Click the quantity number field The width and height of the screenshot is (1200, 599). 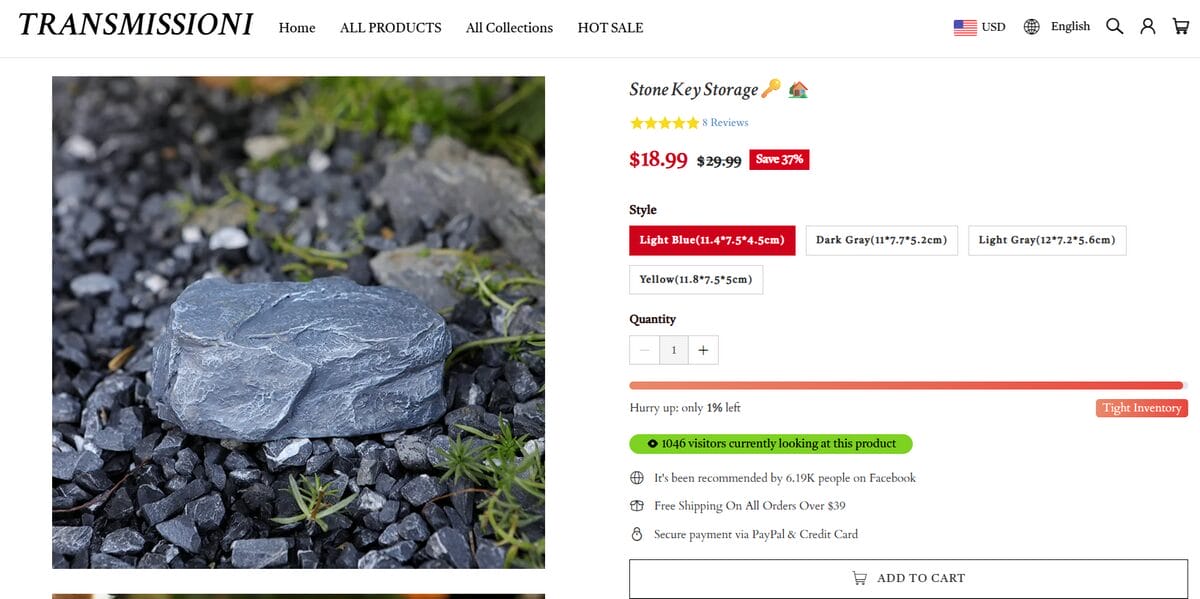click(674, 350)
